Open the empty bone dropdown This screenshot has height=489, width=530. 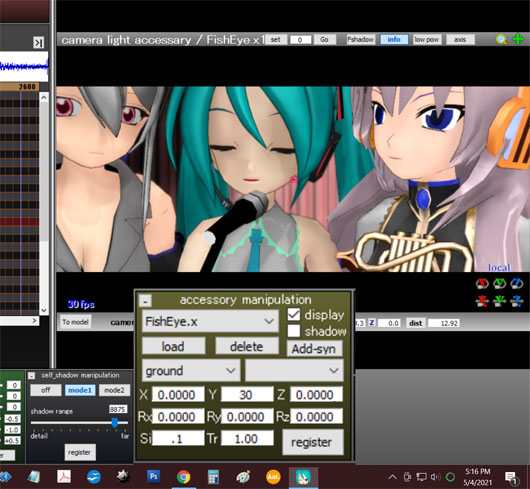(x=294, y=371)
